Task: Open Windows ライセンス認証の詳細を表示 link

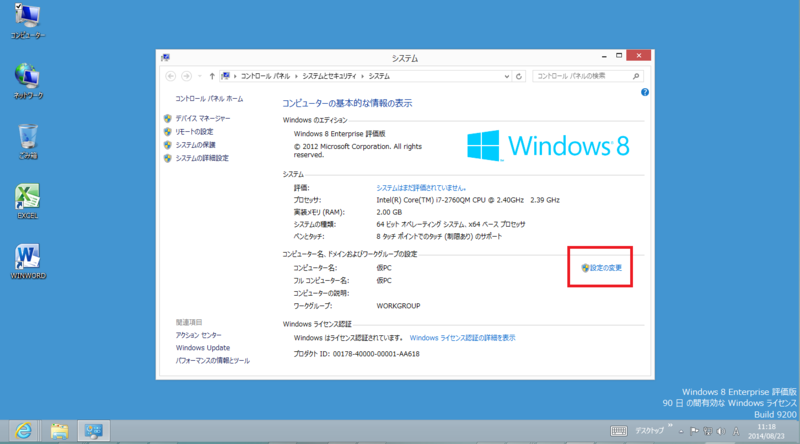Action: pyautogui.click(x=462, y=338)
